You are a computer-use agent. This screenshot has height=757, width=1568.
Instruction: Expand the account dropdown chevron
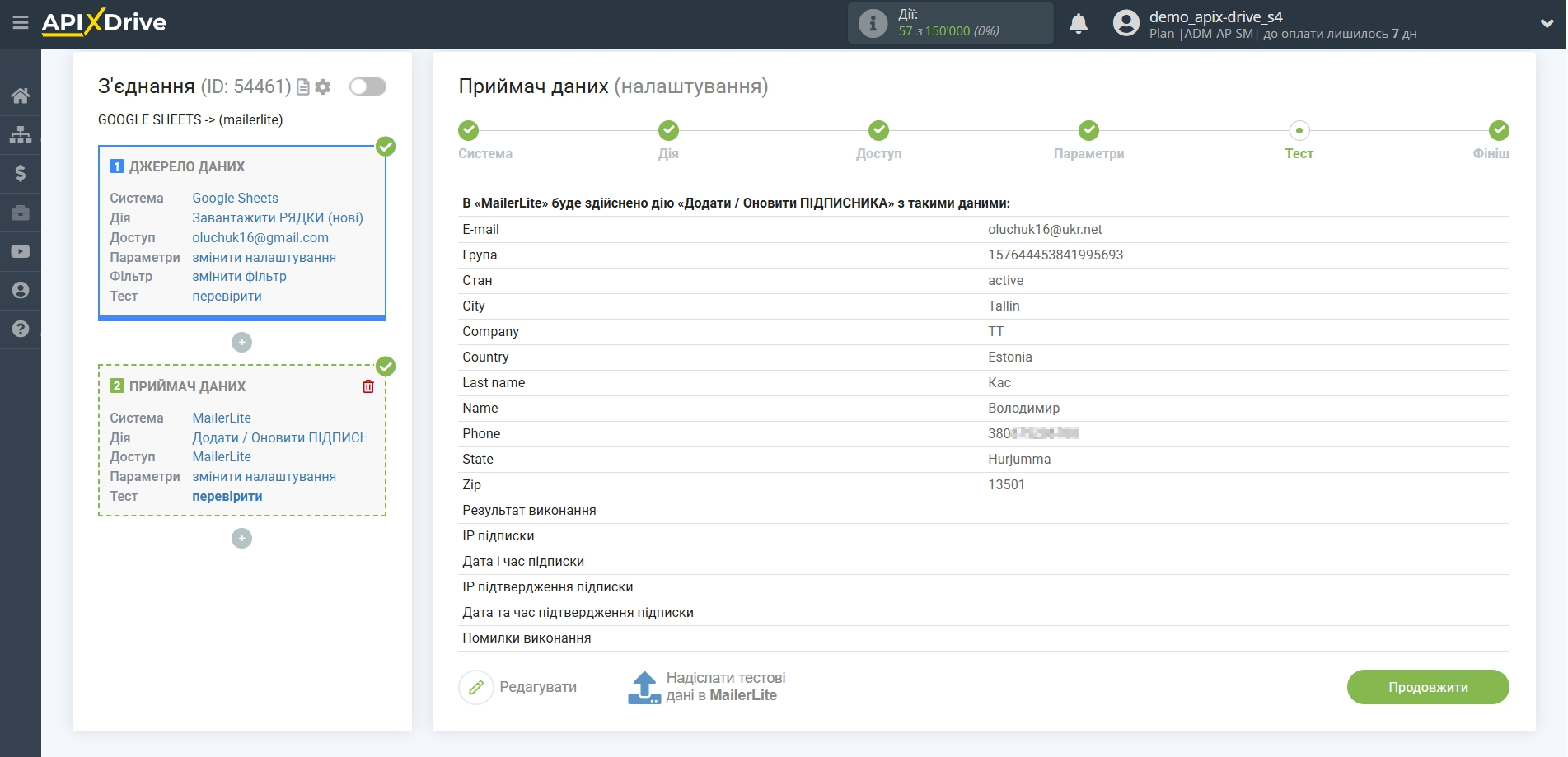[1547, 23]
